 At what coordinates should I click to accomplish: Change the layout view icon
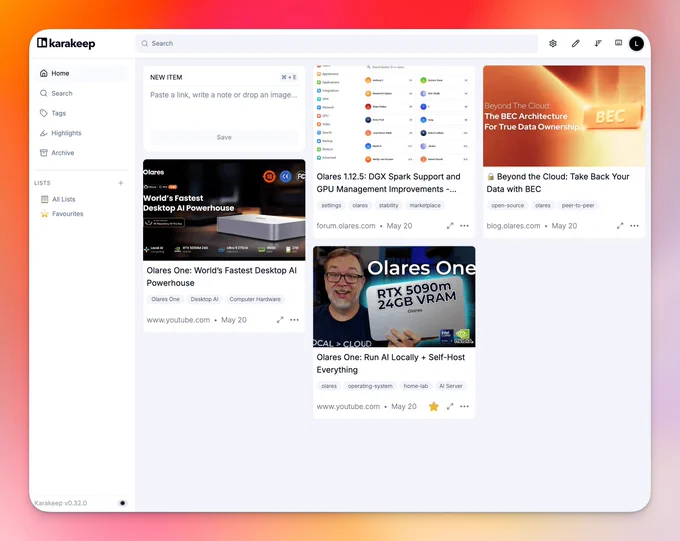click(618, 43)
